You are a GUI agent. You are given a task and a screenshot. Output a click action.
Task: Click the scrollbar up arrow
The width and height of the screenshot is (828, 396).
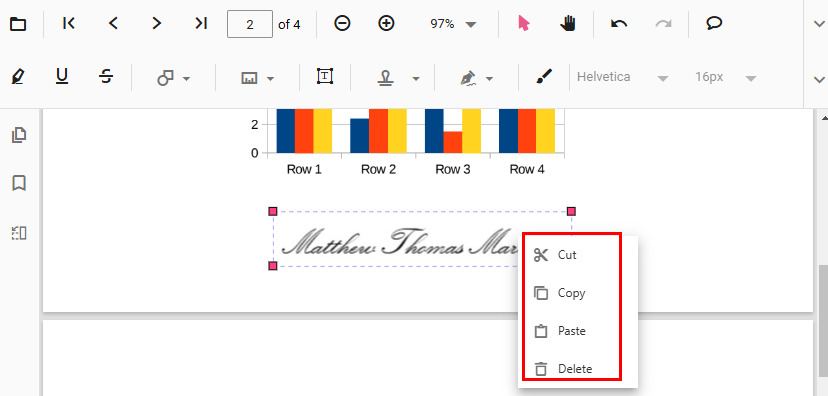tap(823, 117)
